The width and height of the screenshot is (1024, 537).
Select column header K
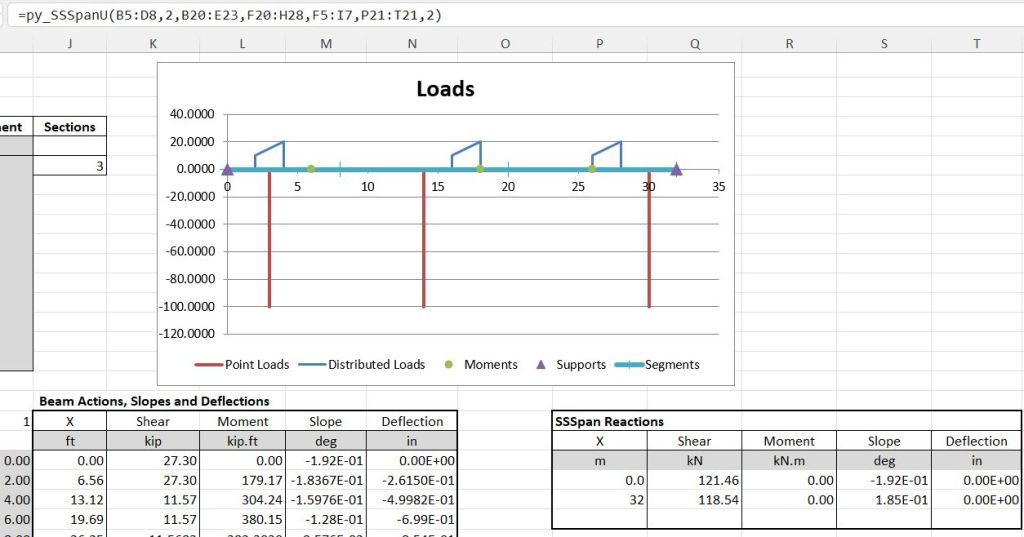click(x=152, y=43)
